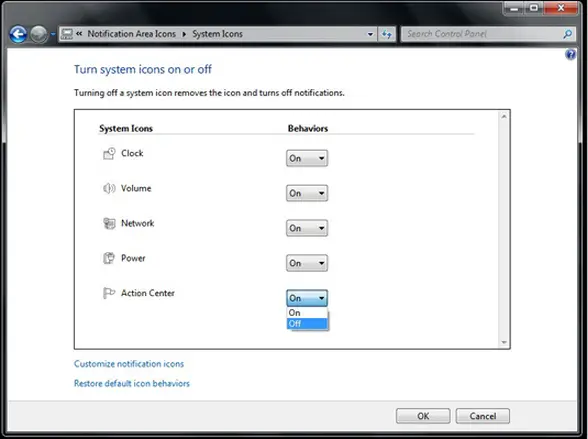Go back with the blue Back arrow
This screenshot has width=588, height=439.
(x=18, y=34)
